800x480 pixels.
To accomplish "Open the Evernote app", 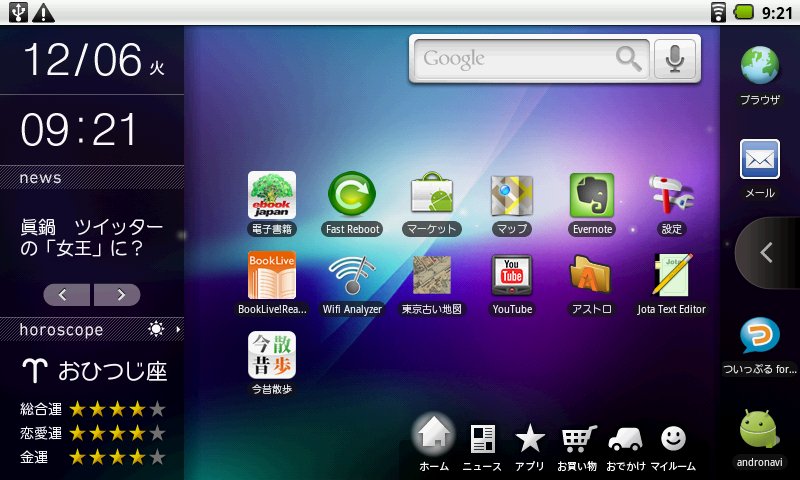I will [591, 196].
